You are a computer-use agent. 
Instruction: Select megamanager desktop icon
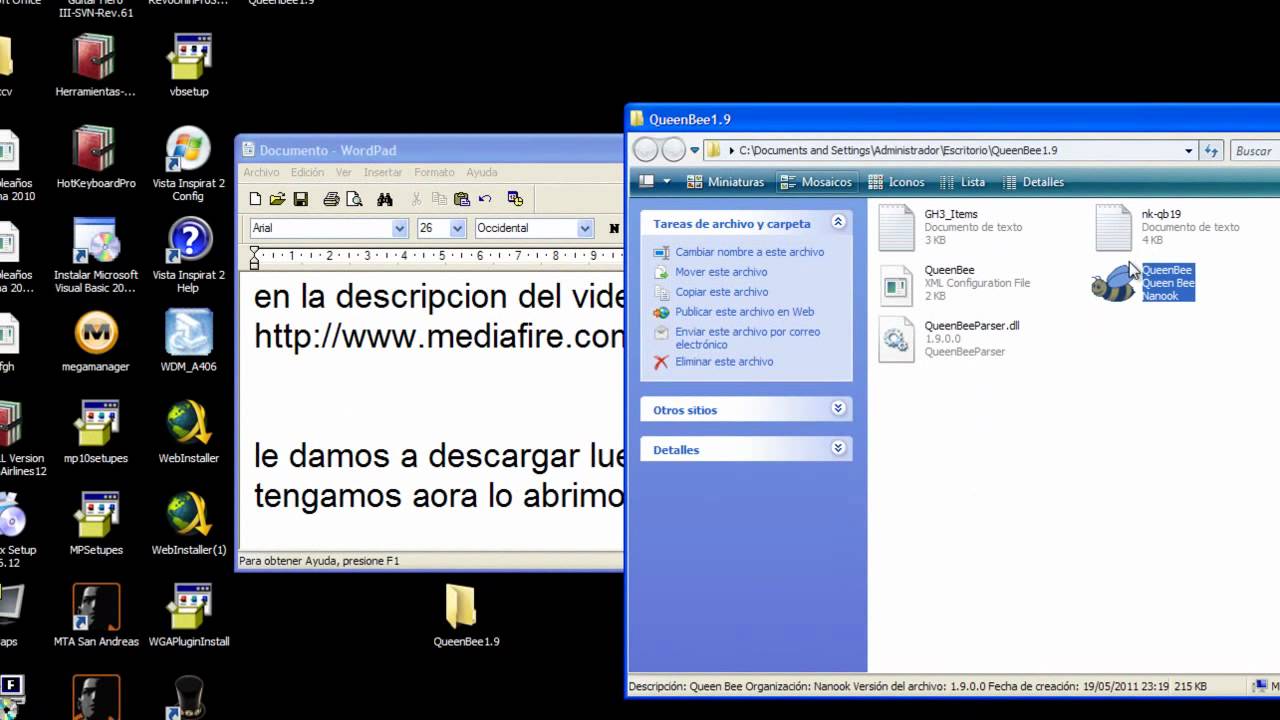(96, 341)
